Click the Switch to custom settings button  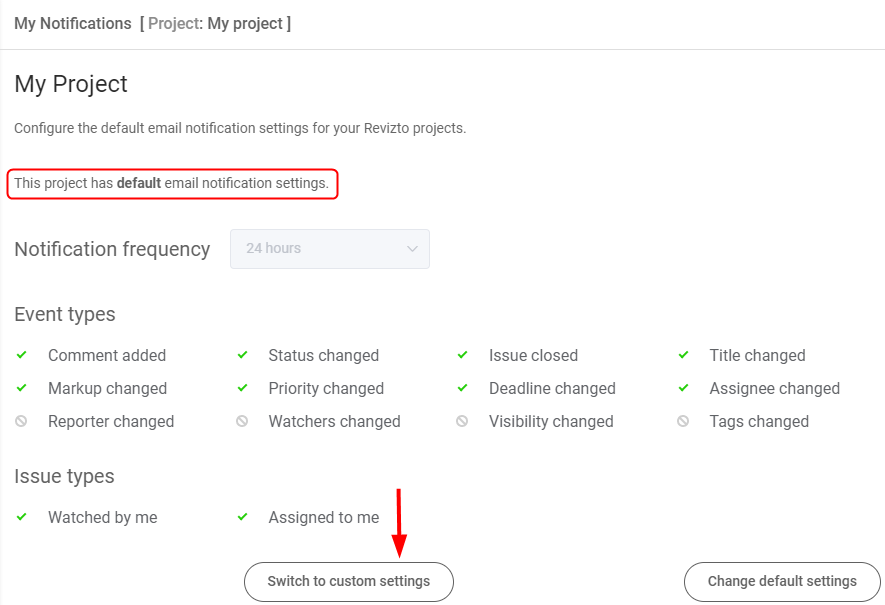[x=348, y=581]
